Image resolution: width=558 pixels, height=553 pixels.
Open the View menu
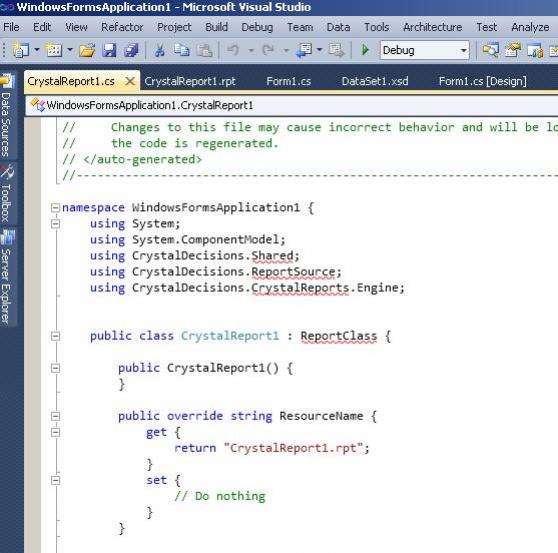tap(77, 27)
